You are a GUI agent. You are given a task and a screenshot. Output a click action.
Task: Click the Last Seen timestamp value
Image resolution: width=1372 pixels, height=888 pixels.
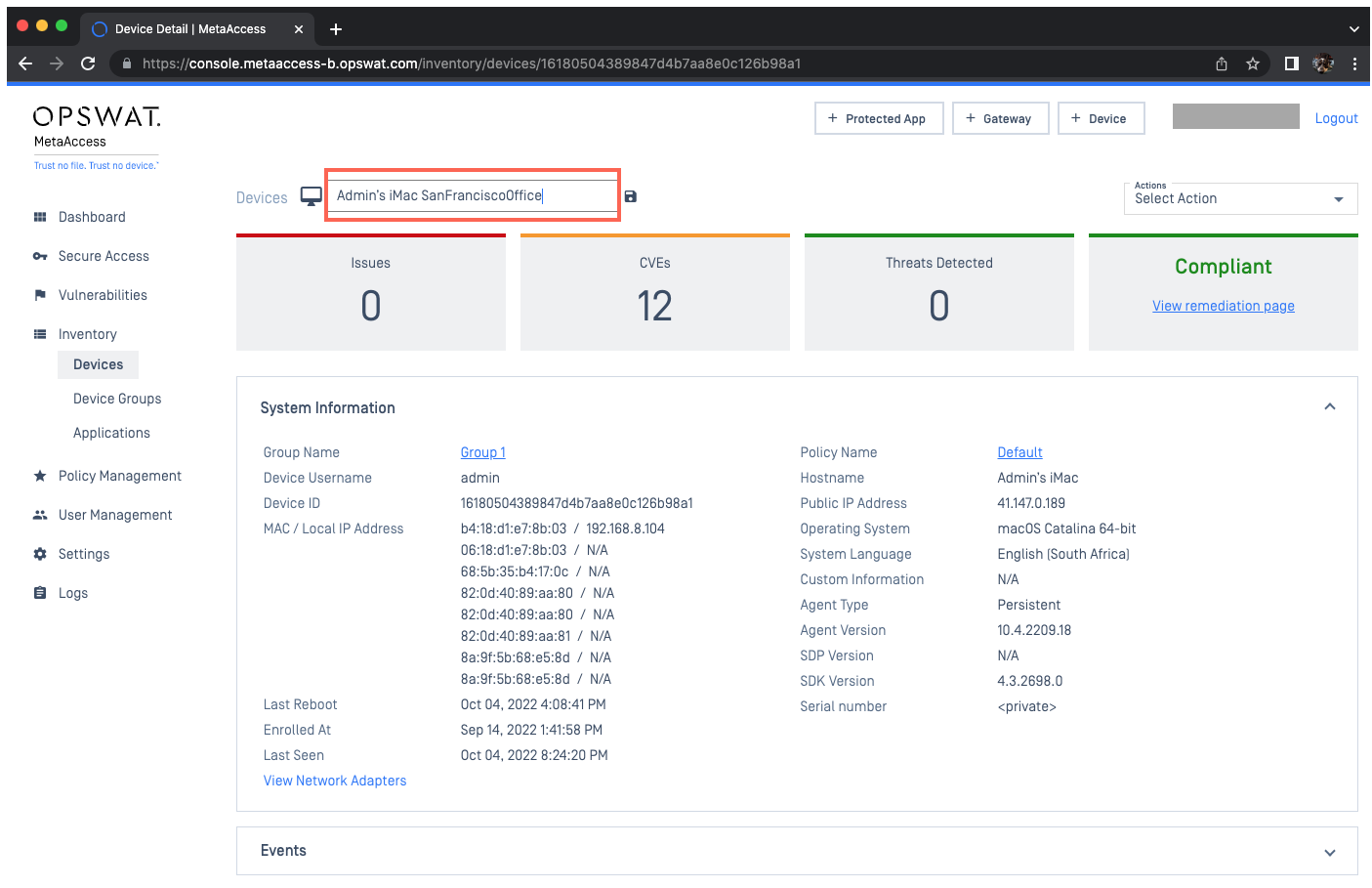click(x=534, y=755)
